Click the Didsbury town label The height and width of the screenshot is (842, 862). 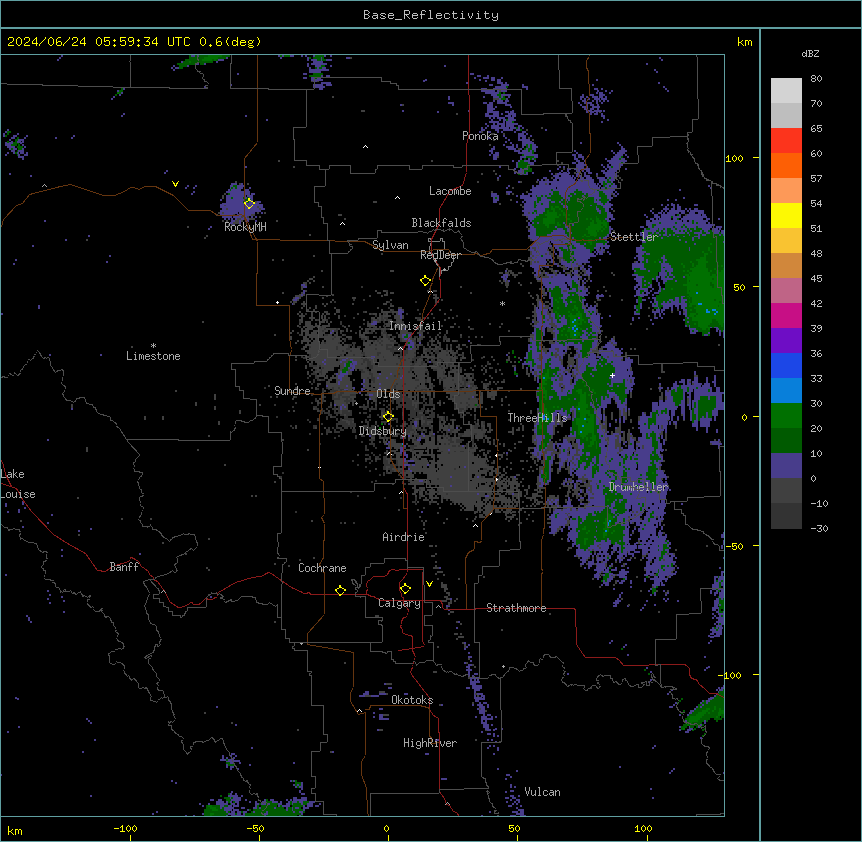coord(383,431)
